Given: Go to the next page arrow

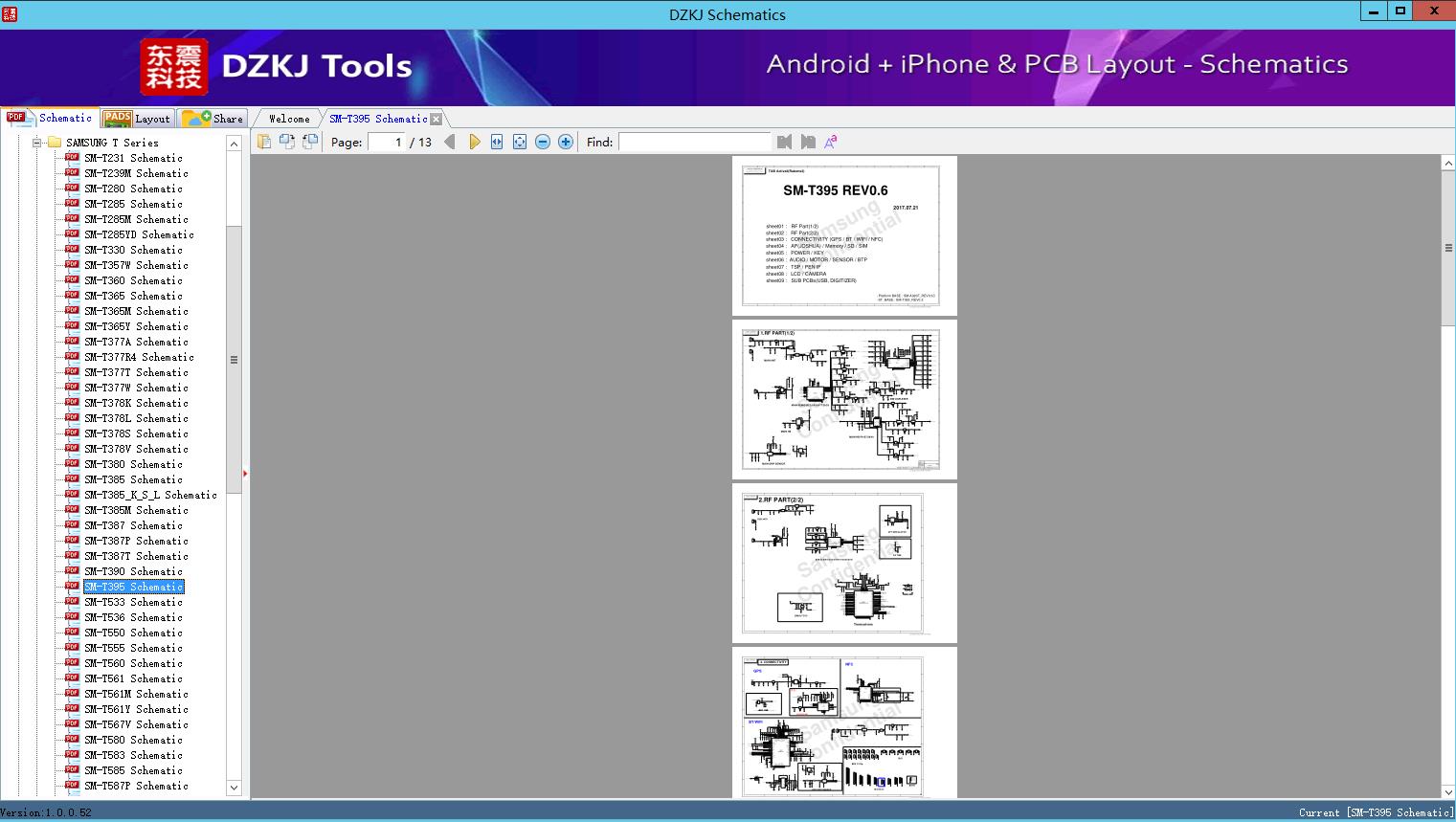Looking at the screenshot, I should pyautogui.click(x=474, y=142).
